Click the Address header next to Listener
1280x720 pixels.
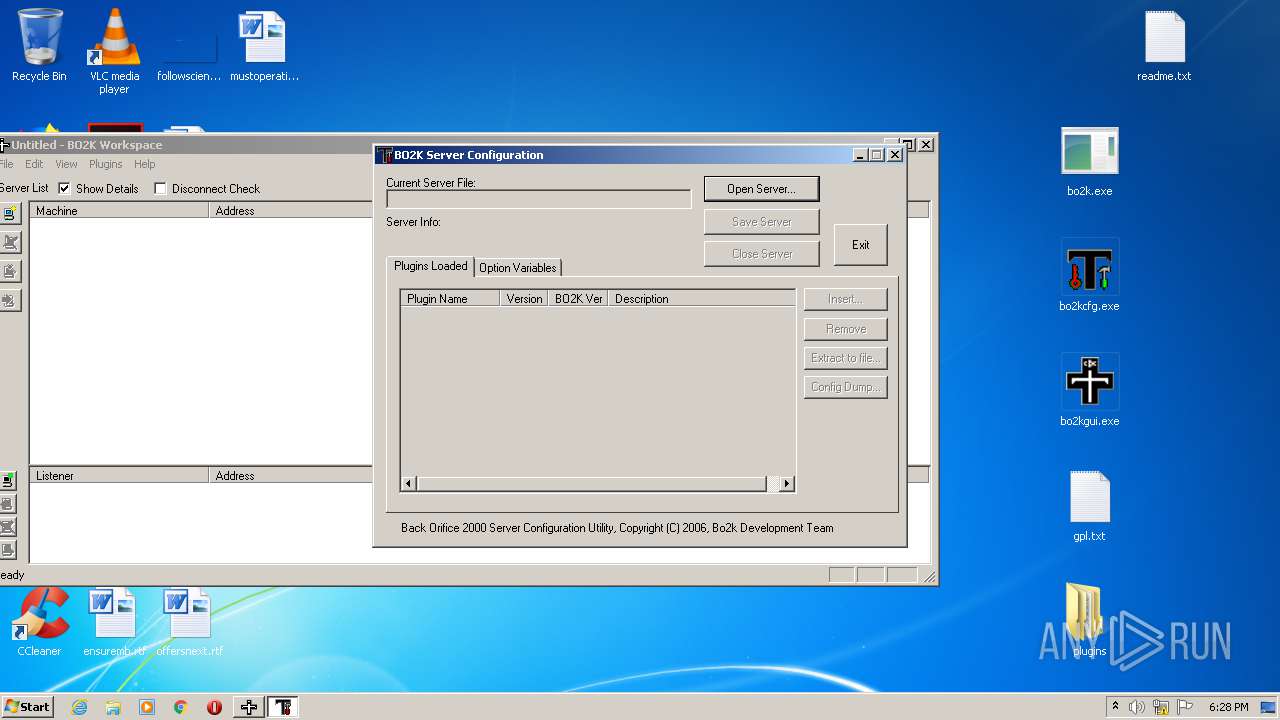click(290, 475)
